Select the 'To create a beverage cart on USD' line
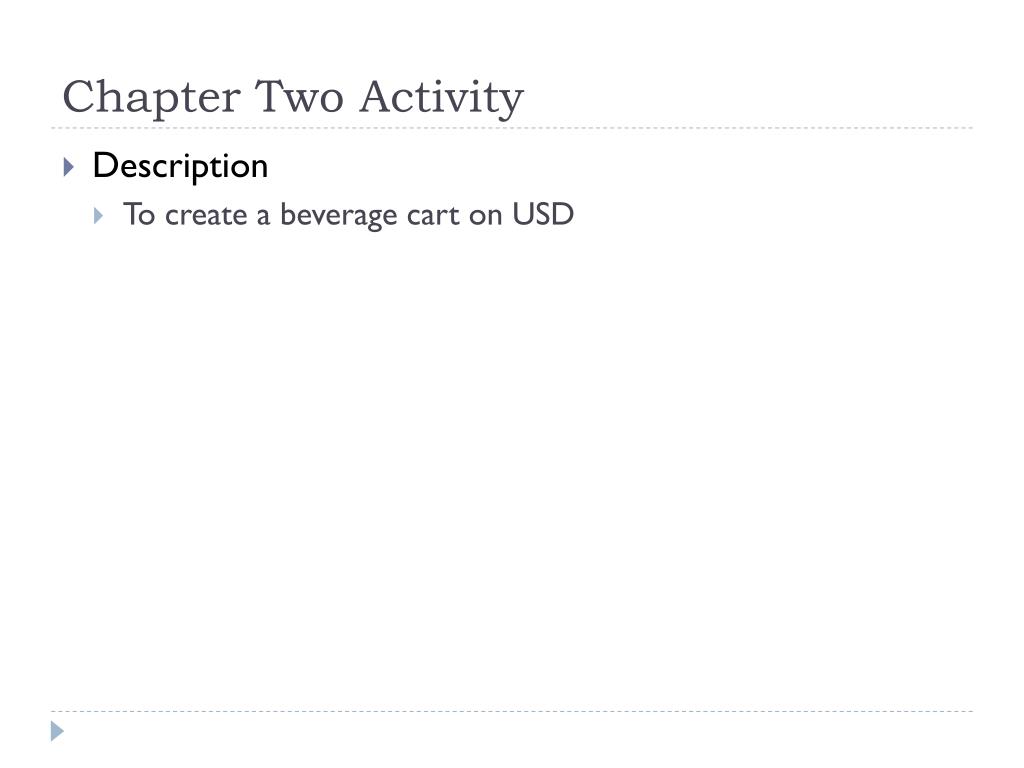Viewport: 1024px width, 768px height. pos(349,216)
